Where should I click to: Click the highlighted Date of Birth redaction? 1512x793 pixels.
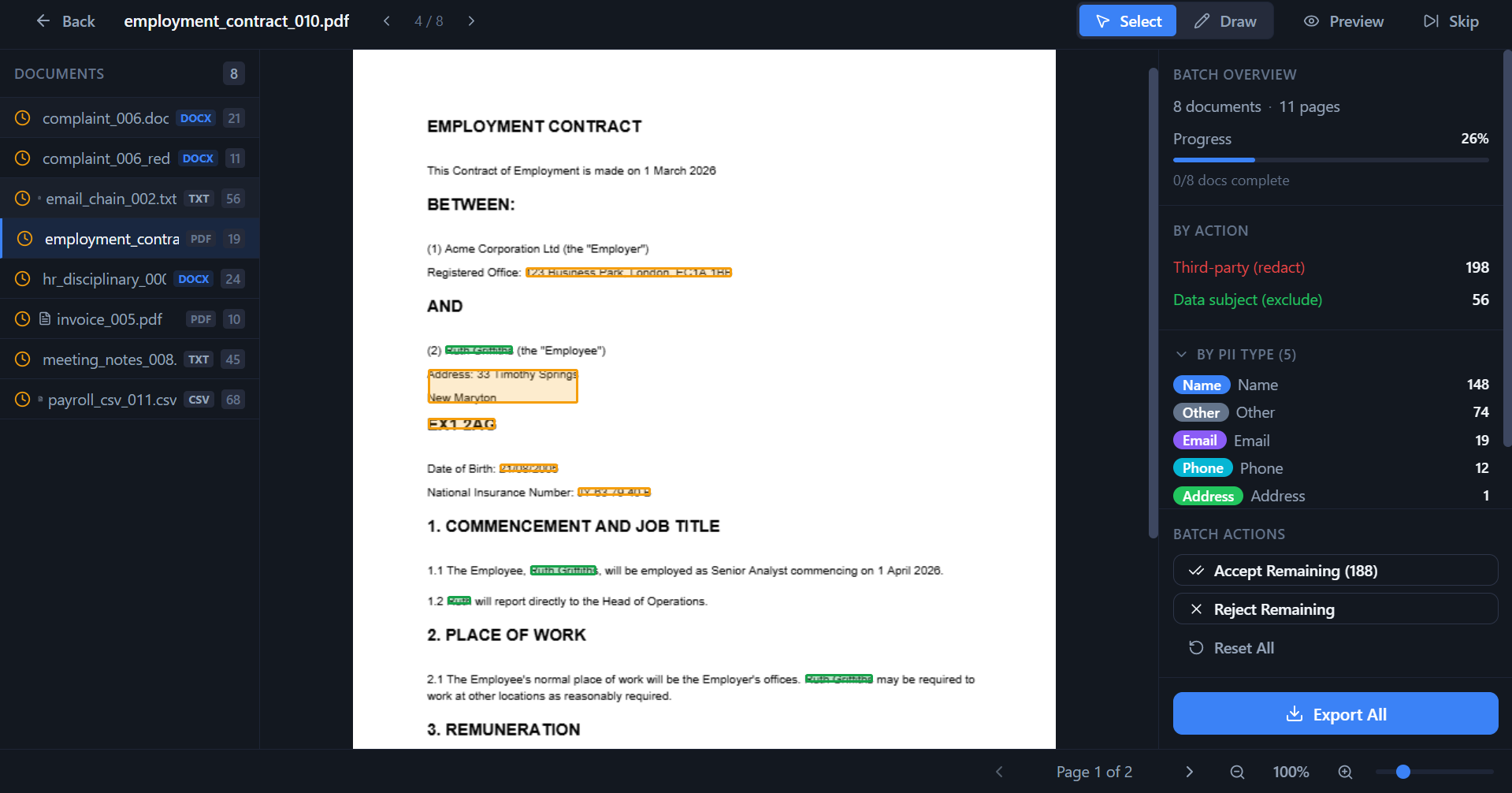click(x=529, y=468)
